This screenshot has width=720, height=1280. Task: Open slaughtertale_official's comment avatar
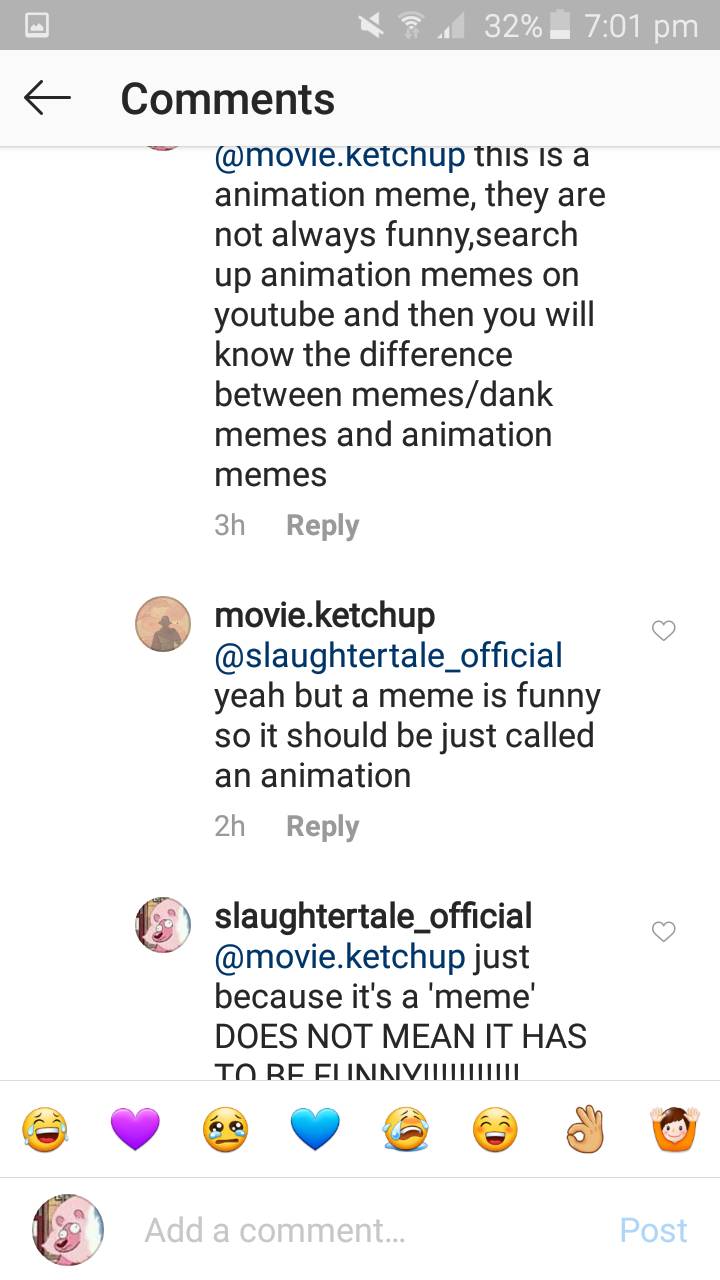click(163, 924)
